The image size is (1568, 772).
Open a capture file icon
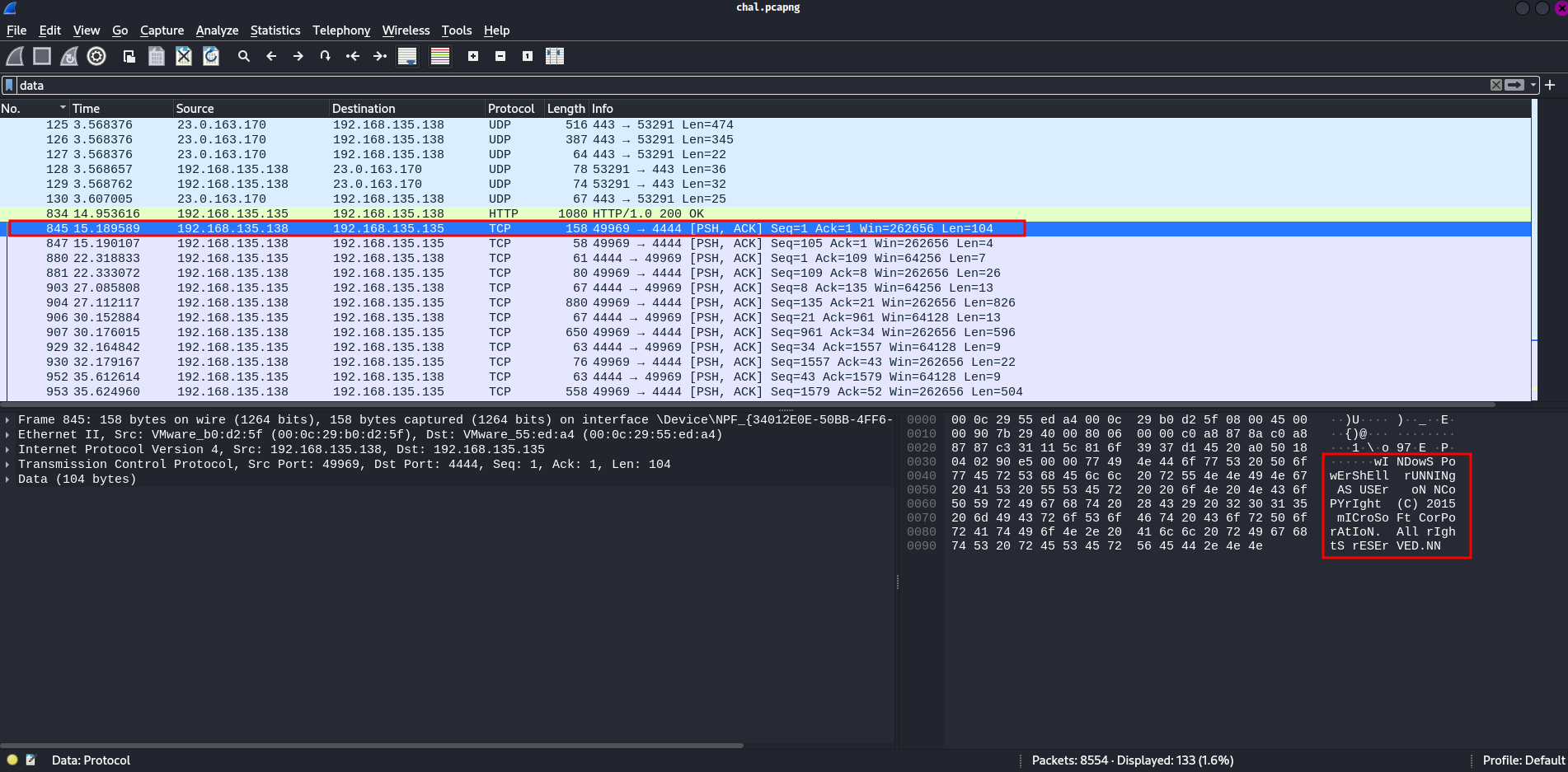[129, 56]
